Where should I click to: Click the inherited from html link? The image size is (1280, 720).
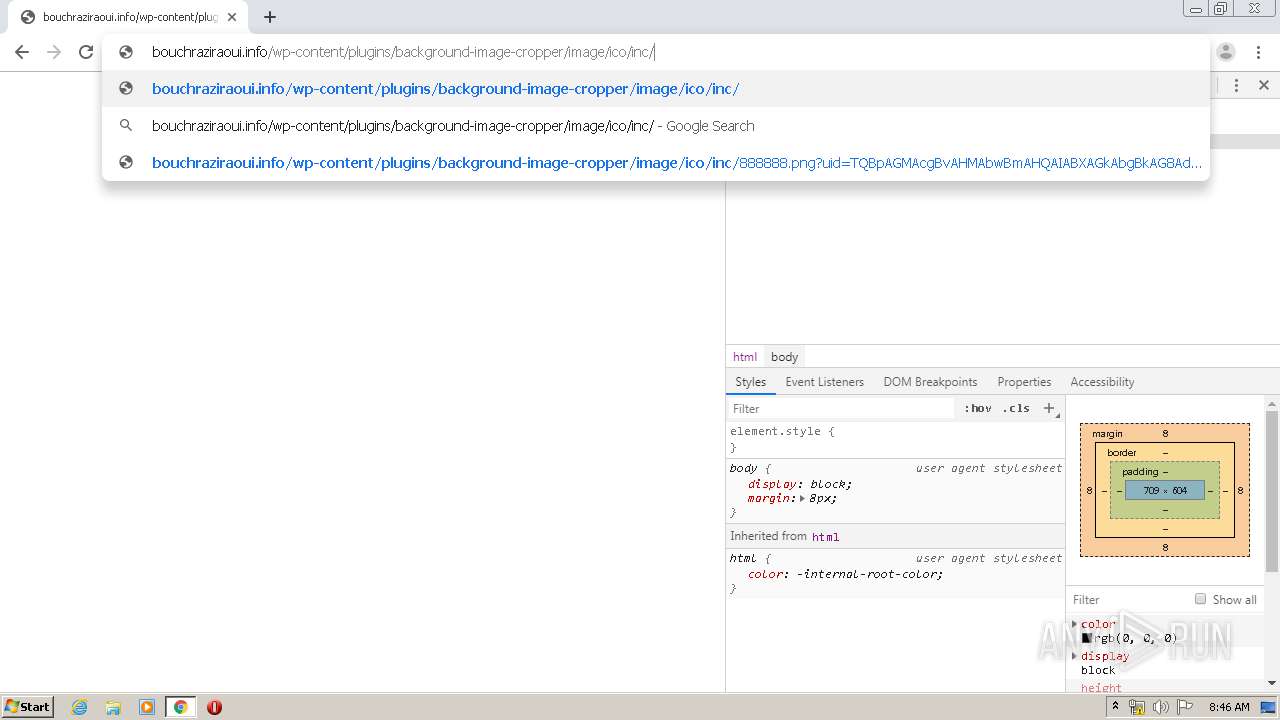click(x=825, y=537)
